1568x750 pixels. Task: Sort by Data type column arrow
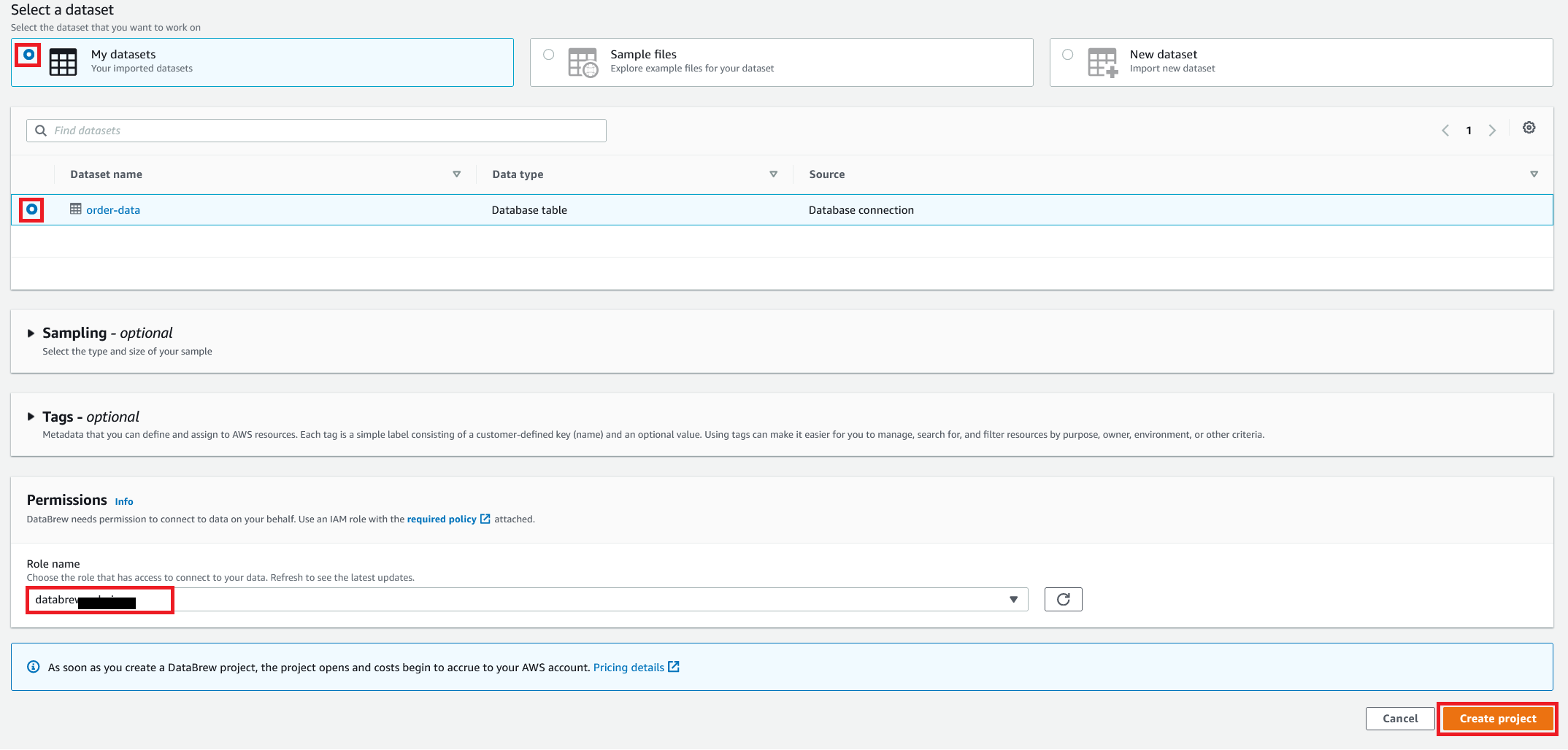[774, 174]
